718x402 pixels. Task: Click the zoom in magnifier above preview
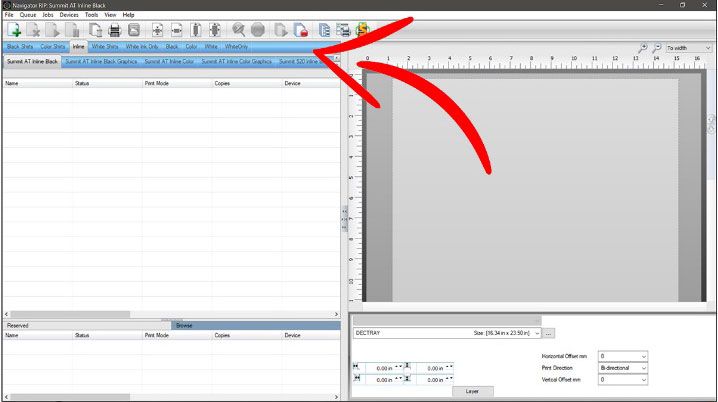tap(643, 48)
